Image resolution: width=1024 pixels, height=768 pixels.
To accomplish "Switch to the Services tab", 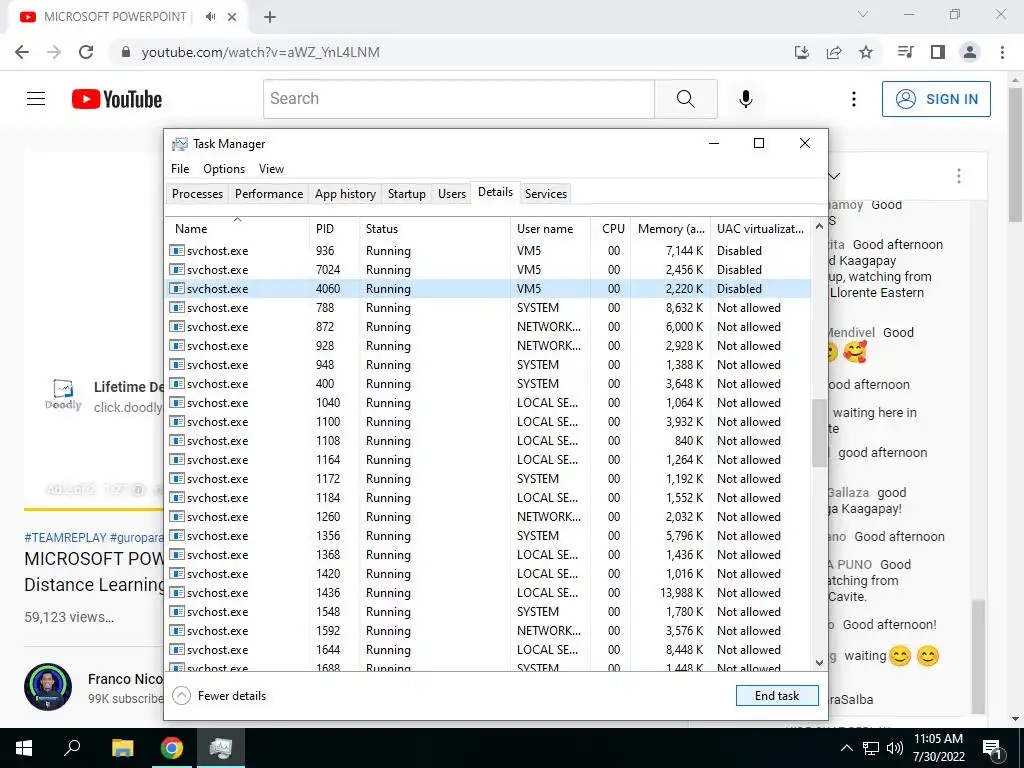I will click(x=546, y=193).
